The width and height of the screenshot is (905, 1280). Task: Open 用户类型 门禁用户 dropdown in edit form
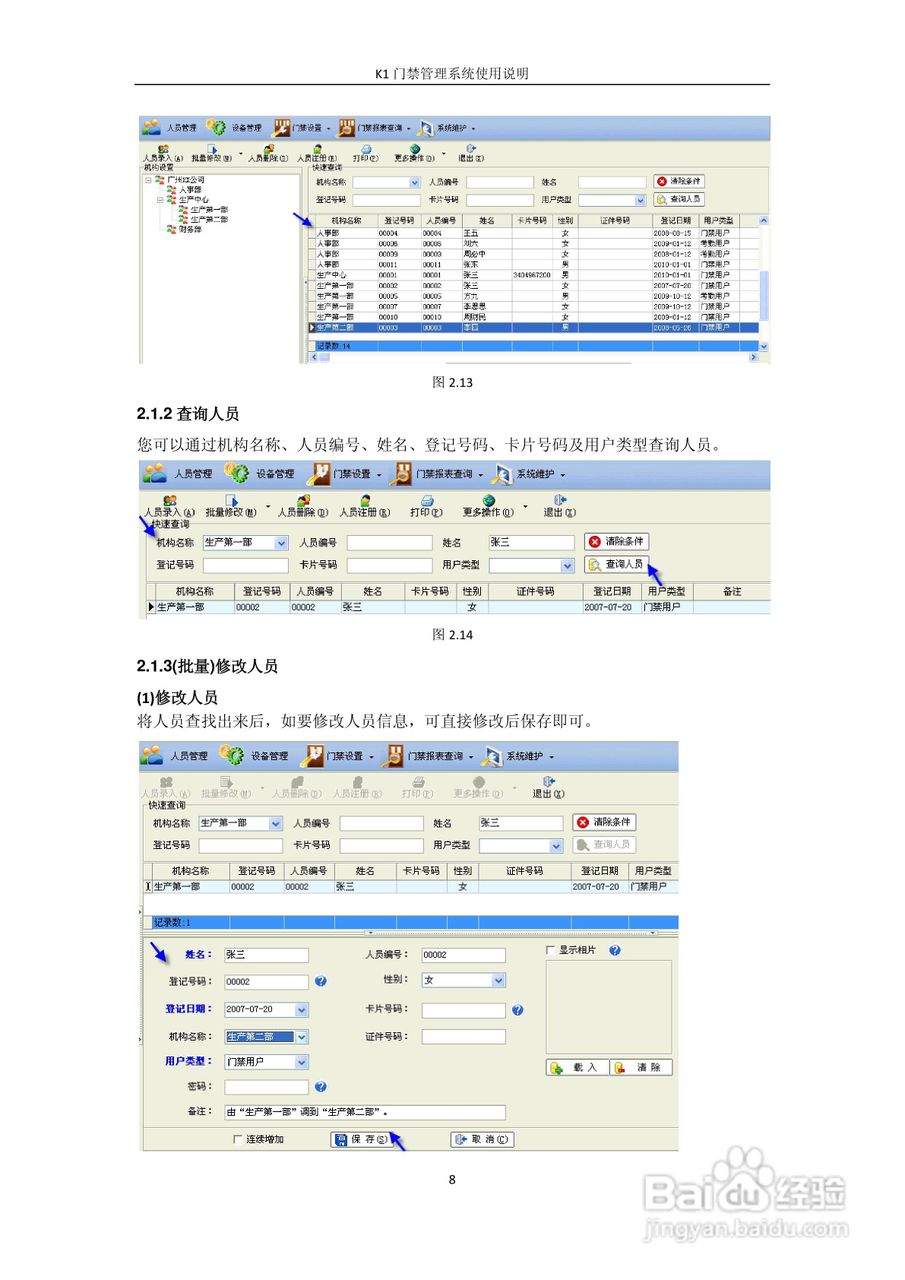(x=301, y=1062)
